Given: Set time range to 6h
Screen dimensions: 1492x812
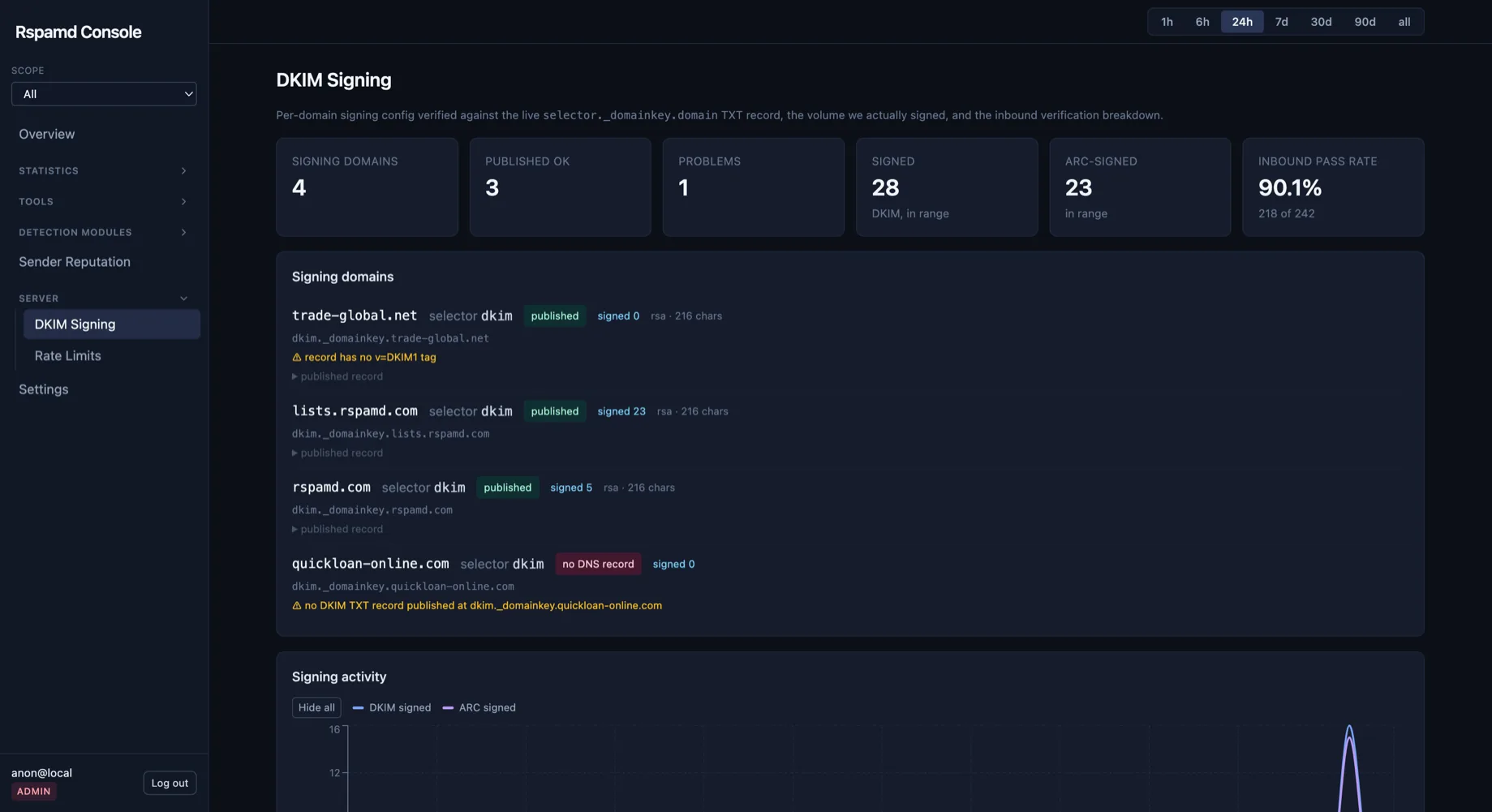Looking at the screenshot, I should [1202, 22].
